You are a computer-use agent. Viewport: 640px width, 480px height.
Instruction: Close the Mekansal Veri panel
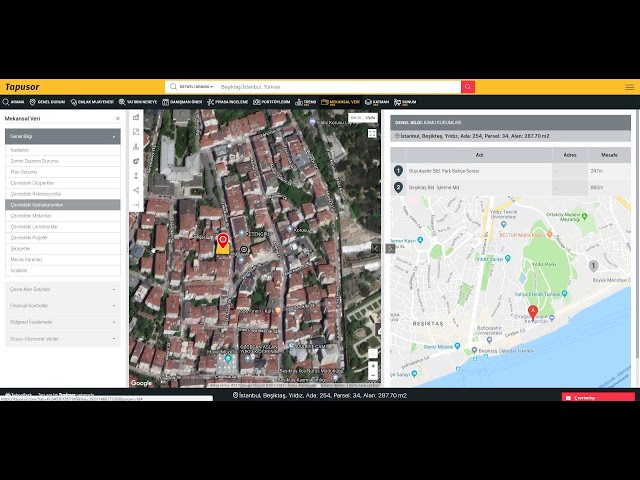[x=118, y=118]
